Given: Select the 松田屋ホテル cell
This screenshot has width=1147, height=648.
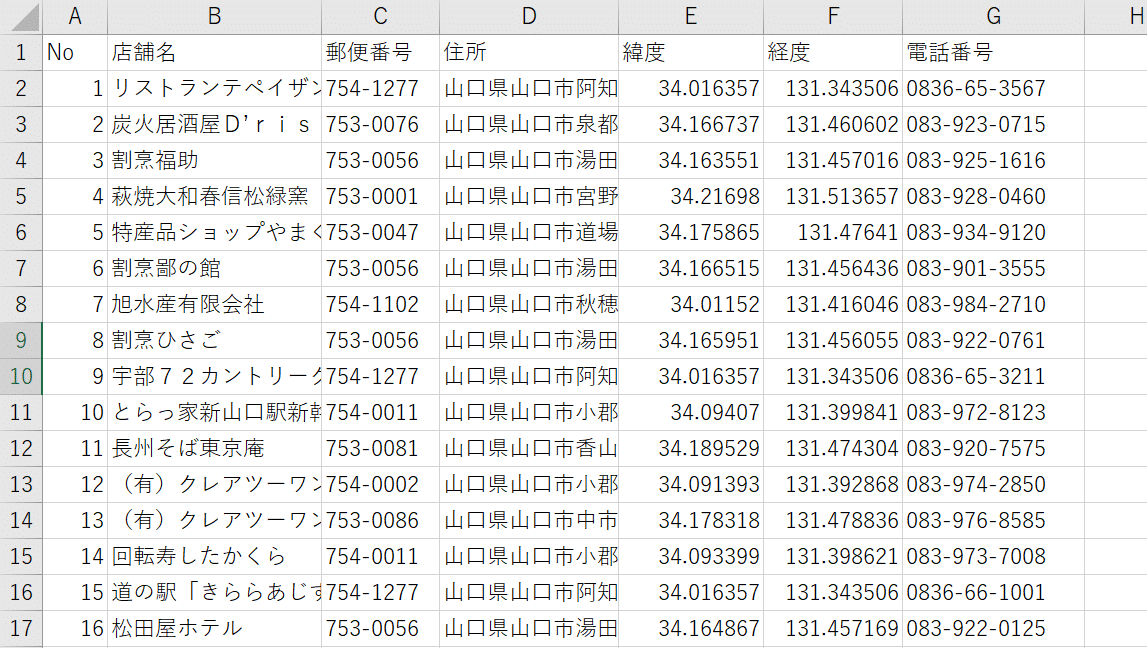Looking at the screenshot, I should pos(214,628).
